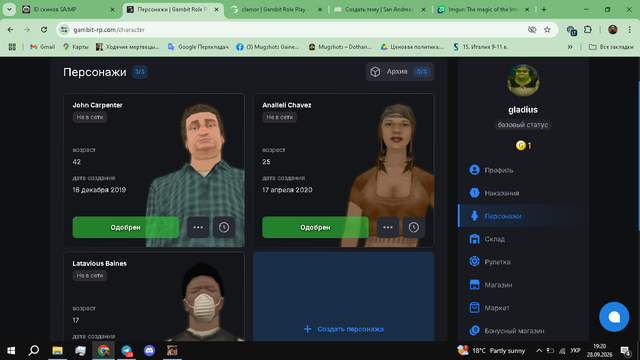Switch to the ID скинов SA:MP tab
The image size is (640, 360).
click(69, 9)
